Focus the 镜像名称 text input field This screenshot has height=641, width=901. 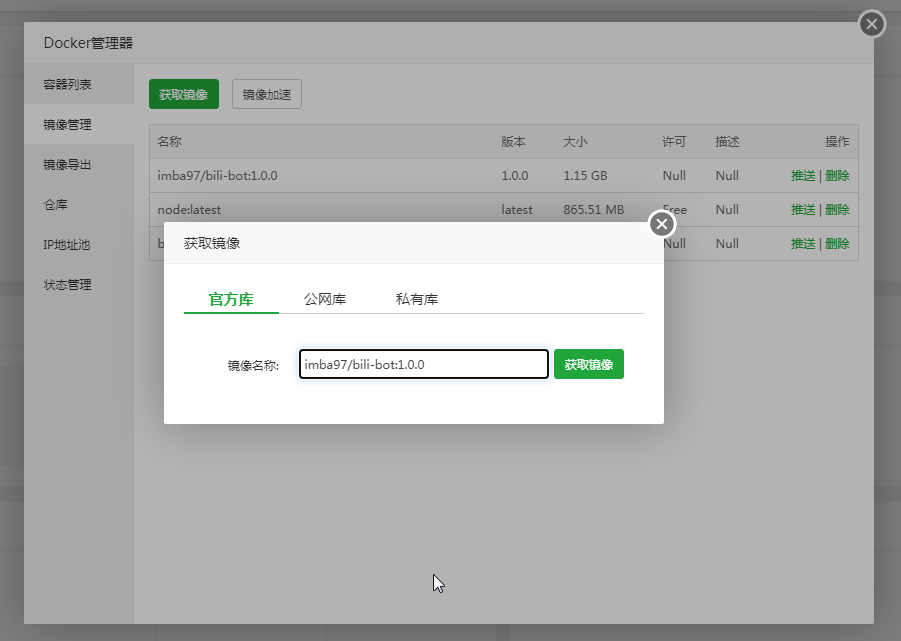pos(424,365)
